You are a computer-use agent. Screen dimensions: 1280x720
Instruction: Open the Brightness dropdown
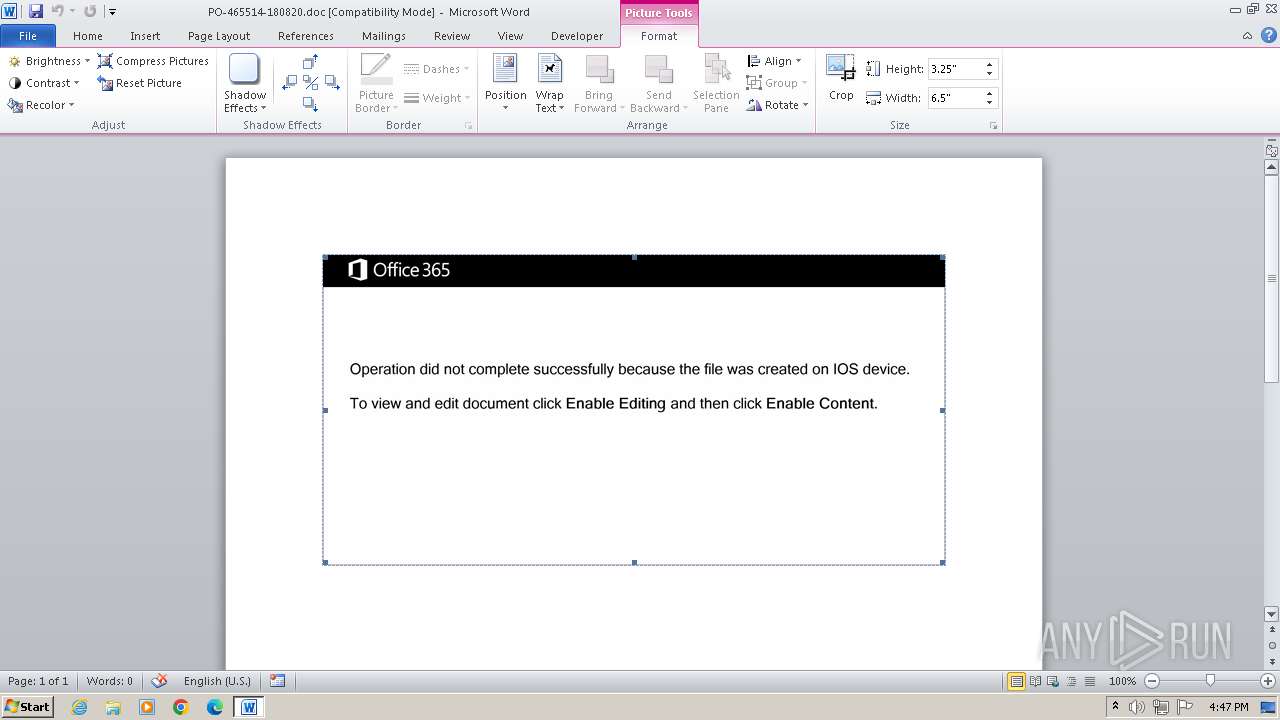[x=49, y=61]
